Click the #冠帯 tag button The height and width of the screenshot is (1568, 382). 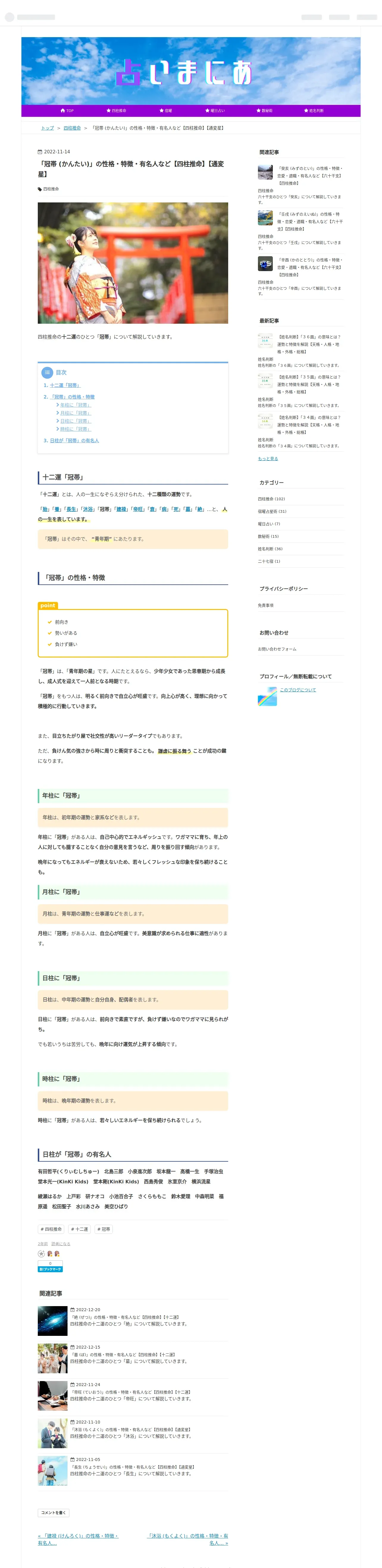click(x=103, y=1229)
